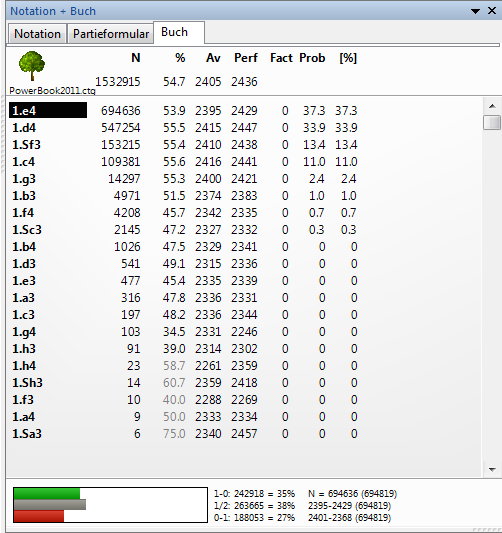Open the Partieformular tab

click(111, 34)
